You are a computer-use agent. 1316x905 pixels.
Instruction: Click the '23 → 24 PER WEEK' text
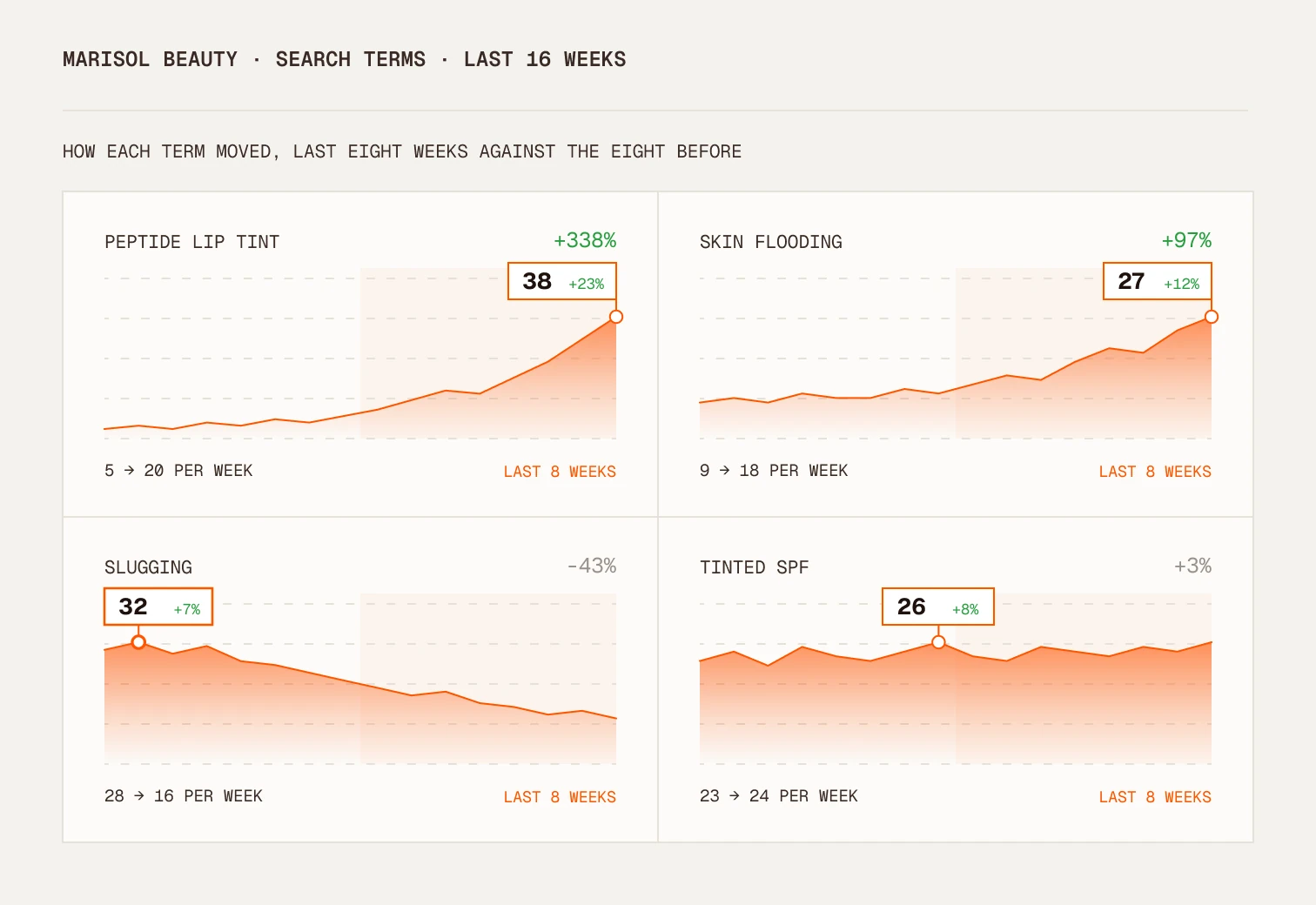coord(779,796)
